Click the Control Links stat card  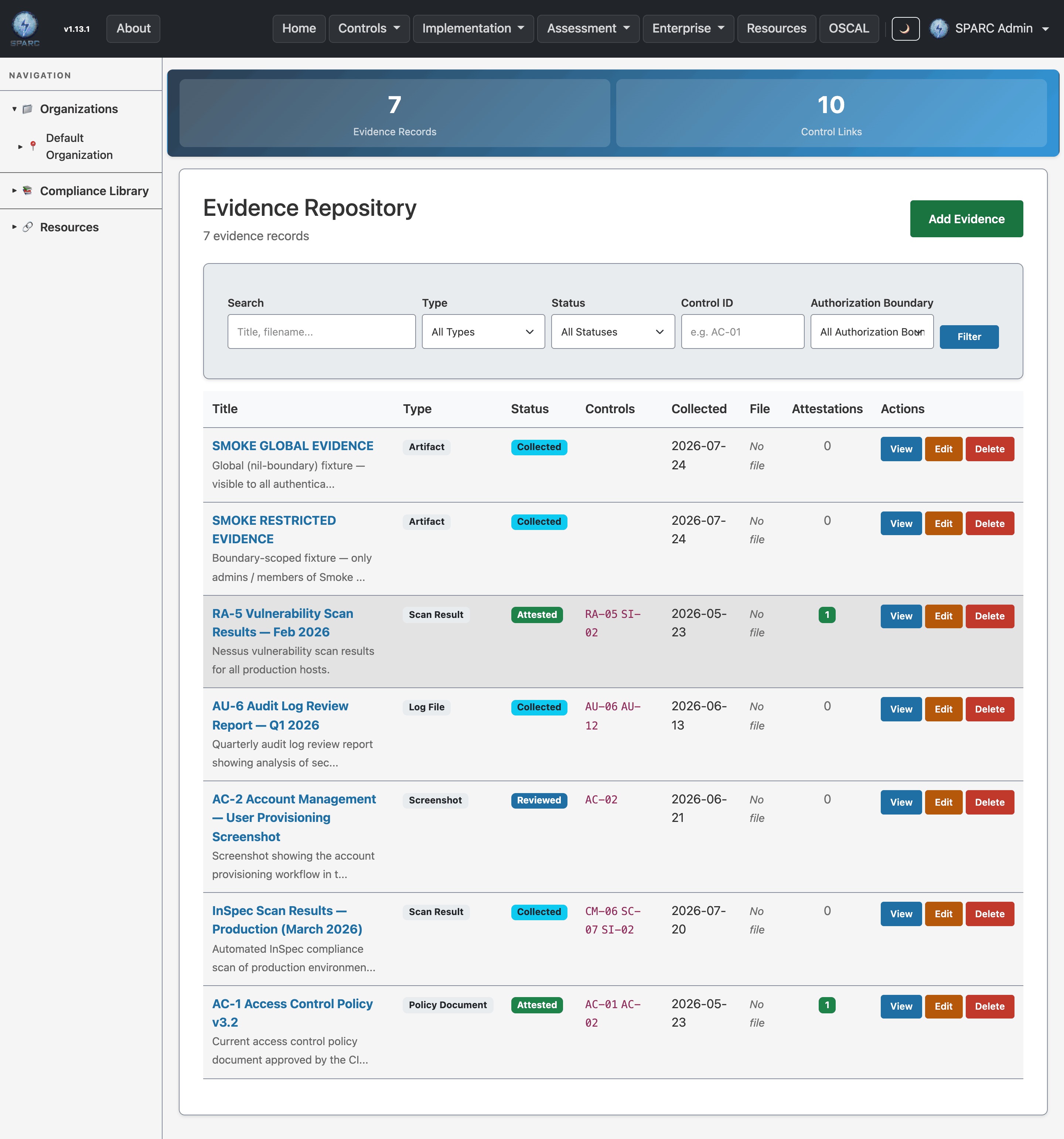(x=831, y=113)
